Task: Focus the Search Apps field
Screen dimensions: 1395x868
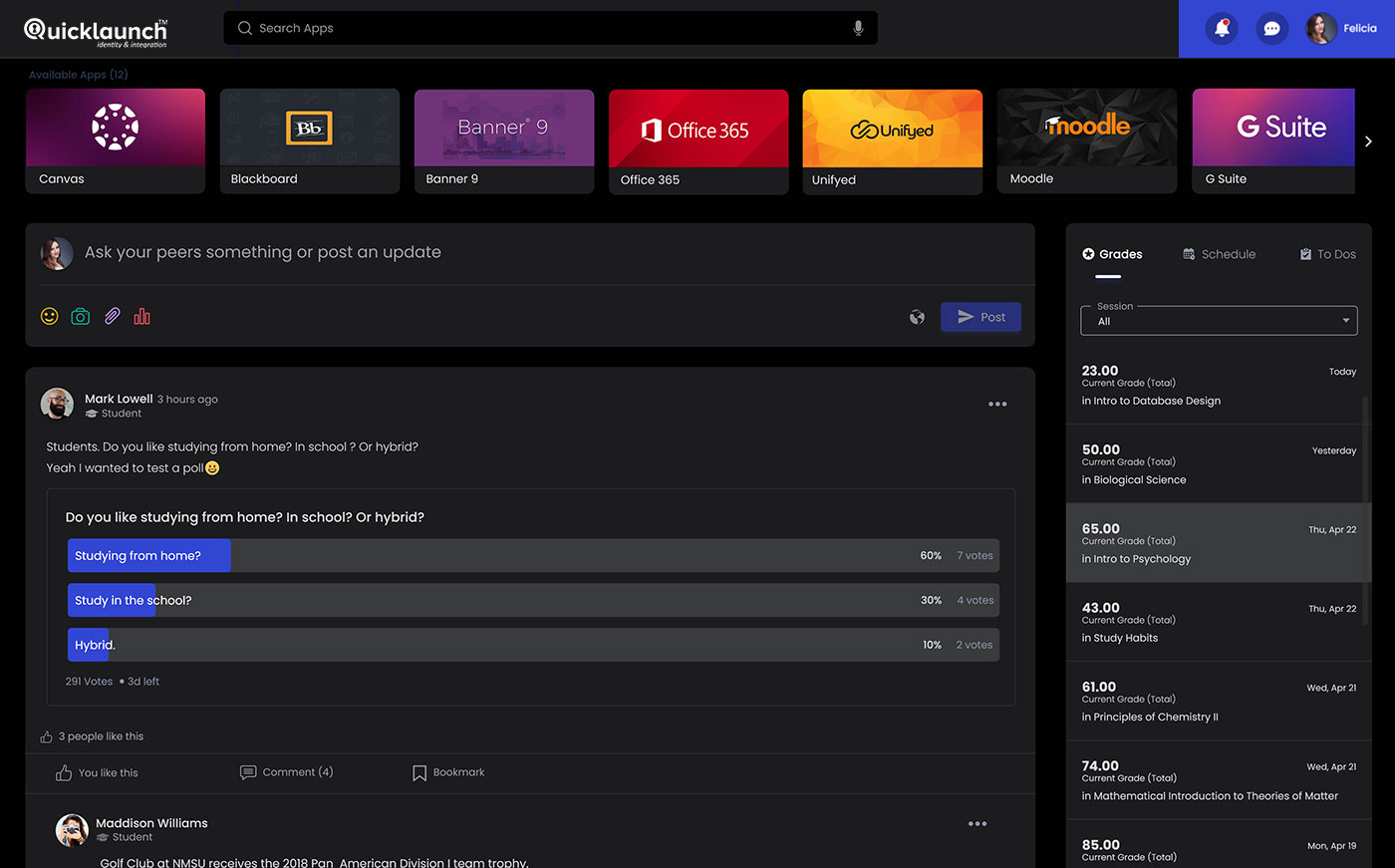Action: [550, 28]
